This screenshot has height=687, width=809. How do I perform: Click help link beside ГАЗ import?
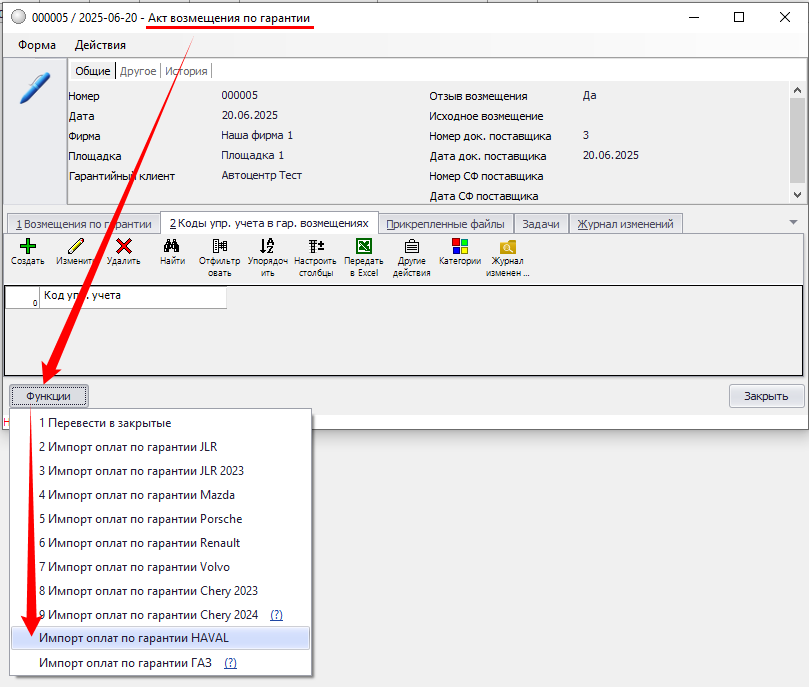point(230,663)
